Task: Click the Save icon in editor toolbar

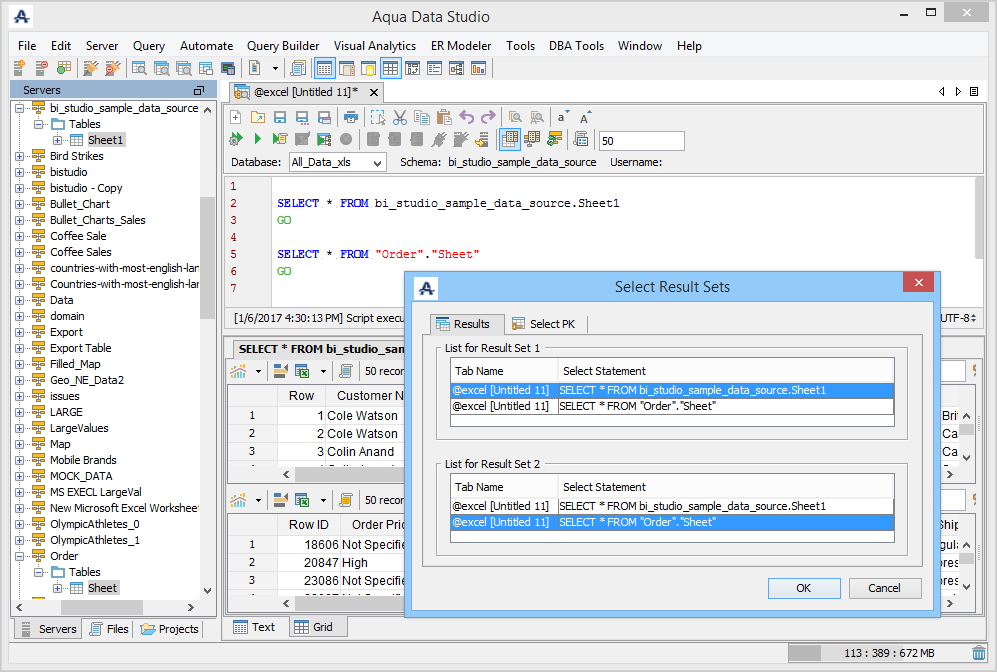Action: [x=279, y=117]
